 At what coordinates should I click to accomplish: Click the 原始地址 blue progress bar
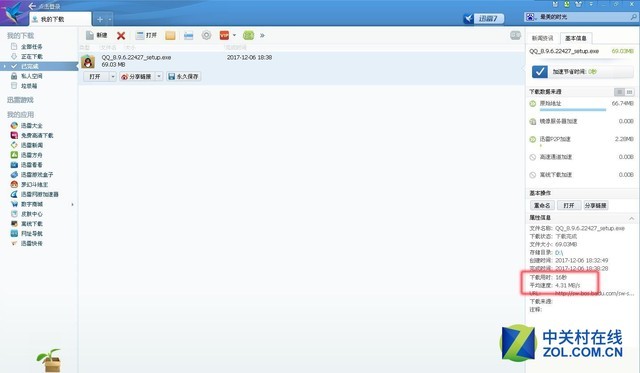(573, 109)
